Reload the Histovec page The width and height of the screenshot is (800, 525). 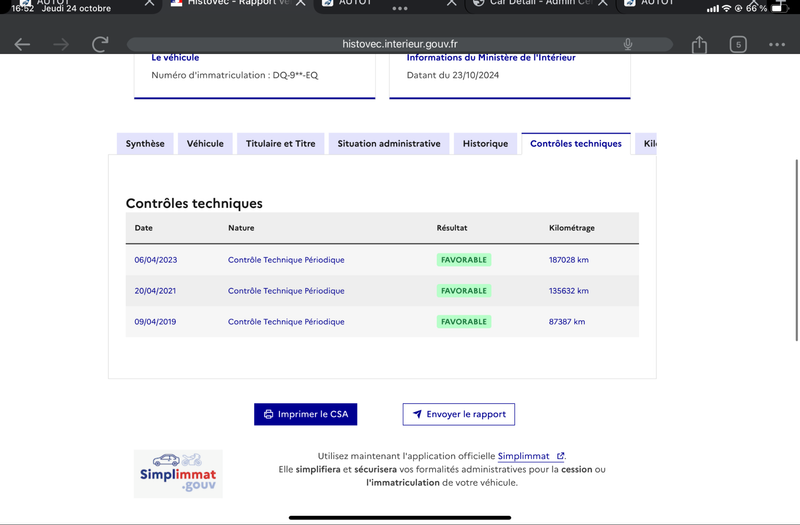click(100, 44)
